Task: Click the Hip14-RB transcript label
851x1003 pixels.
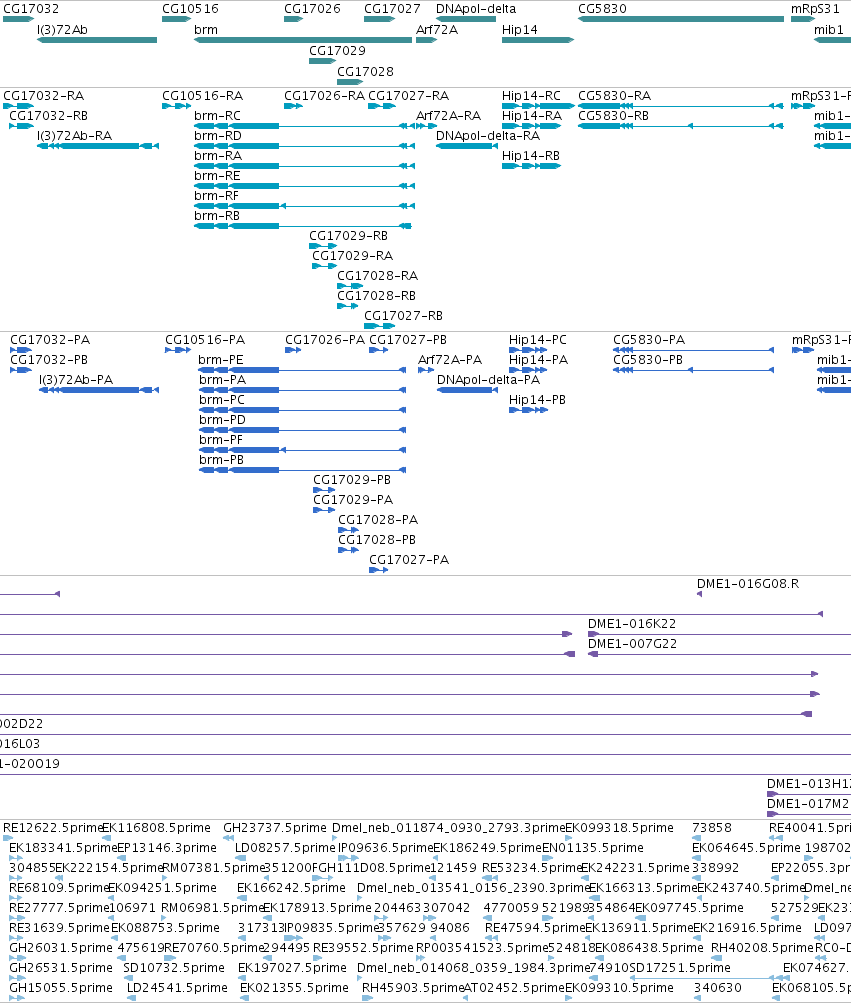Action: point(530,156)
